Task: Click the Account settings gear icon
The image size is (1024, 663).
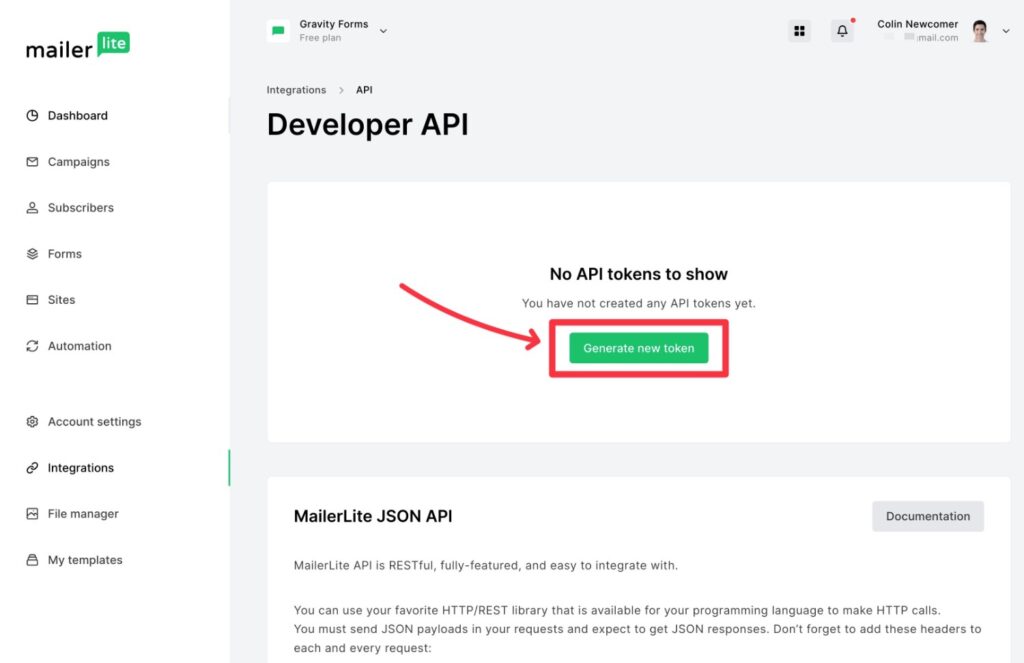Action: click(x=32, y=422)
